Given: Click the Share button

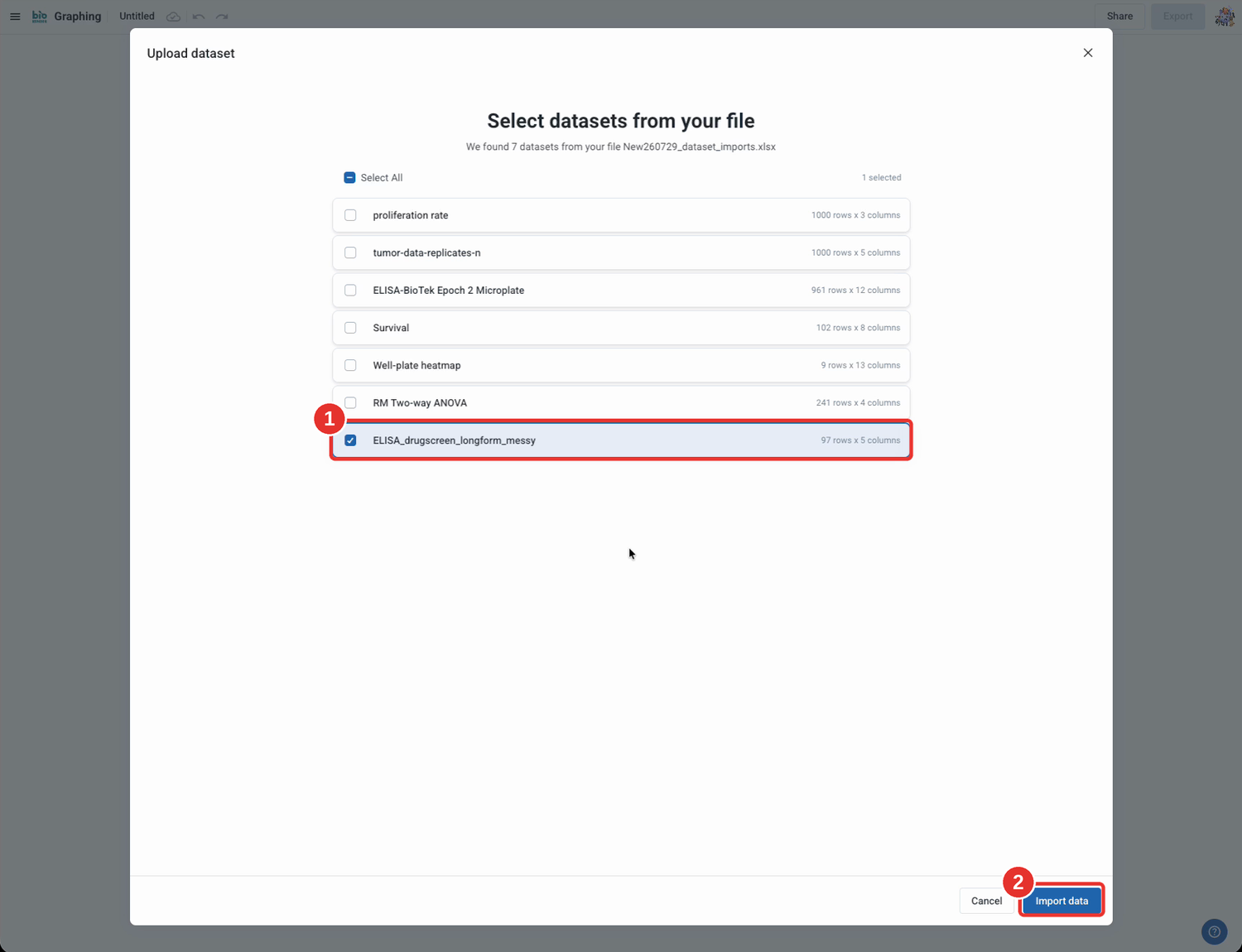Looking at the screenshot, I should click(1119, 17).
